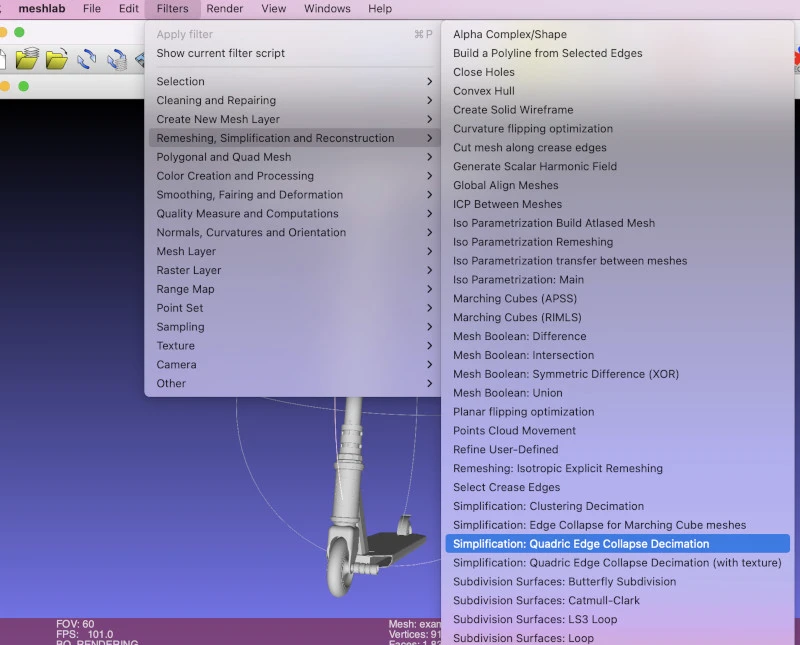Image resolution: width=800 pixels, height=645 pixels.
Task: Click the Reload All Layers icon
Action: coord(117,59)
